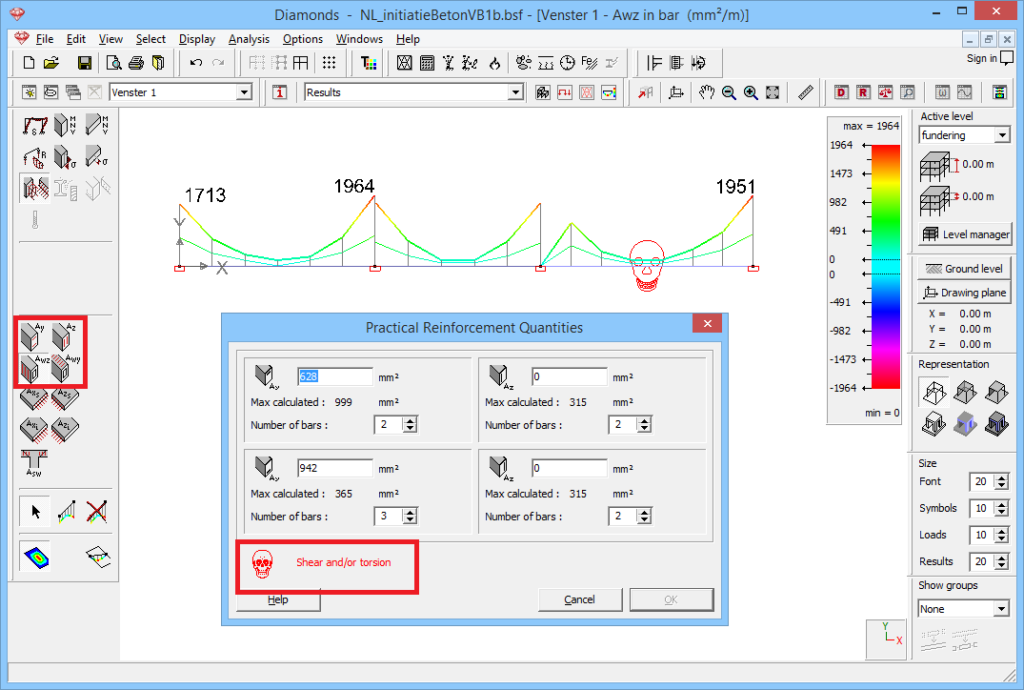This screenshot has height=690, width=1024.
Task: Show Az reinforcement results icon
Action: tap(64, 336)
